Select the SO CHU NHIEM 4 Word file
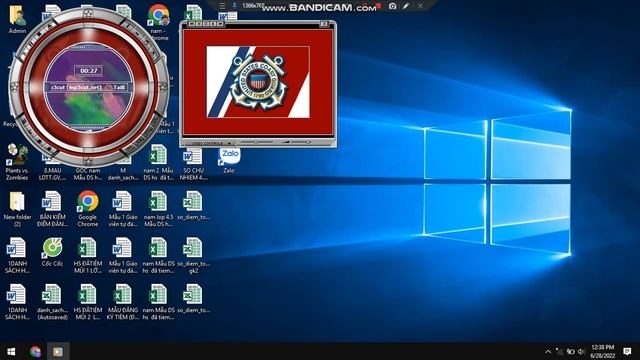Viewport: 640px width, 360px height. (x=193, y=165)
